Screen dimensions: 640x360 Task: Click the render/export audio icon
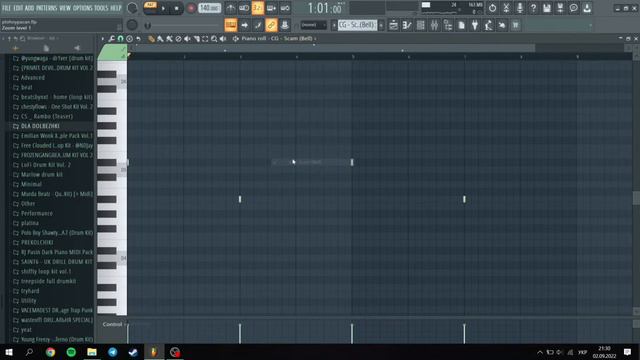[x=560, y=8]
